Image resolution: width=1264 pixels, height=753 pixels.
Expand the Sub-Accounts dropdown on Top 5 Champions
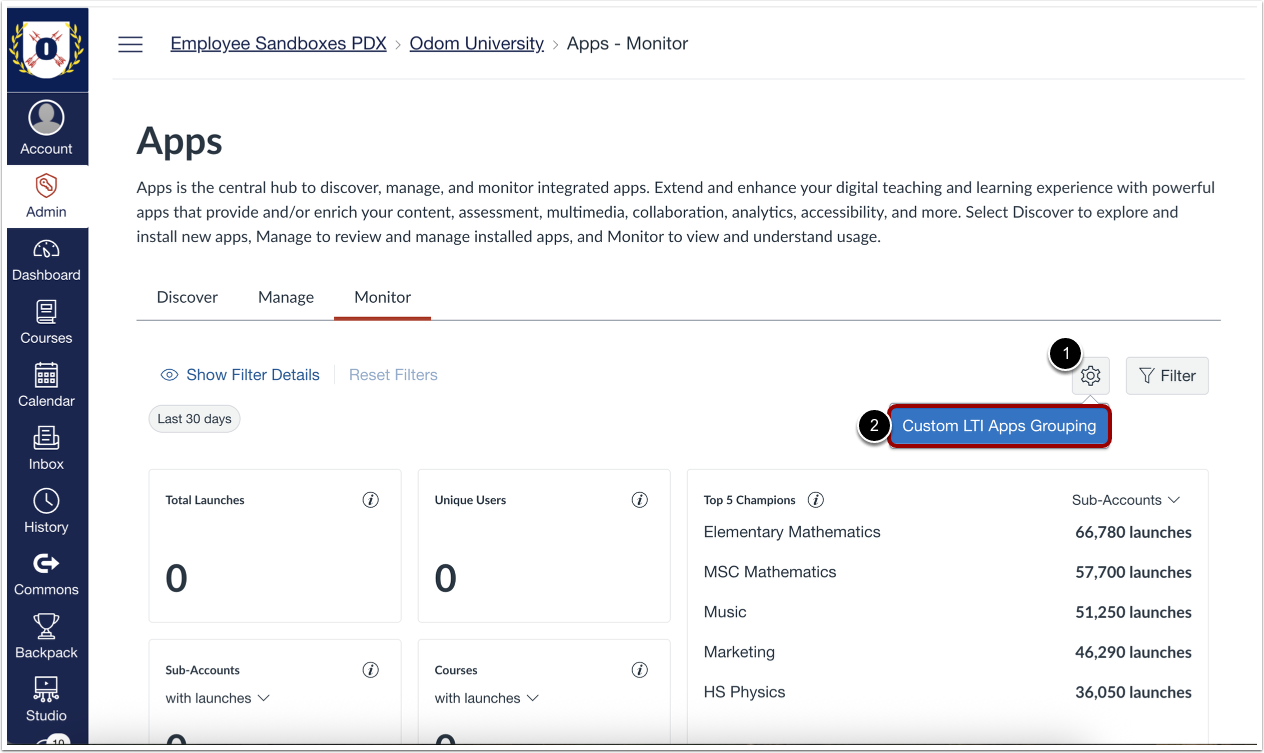[1126, 499]
